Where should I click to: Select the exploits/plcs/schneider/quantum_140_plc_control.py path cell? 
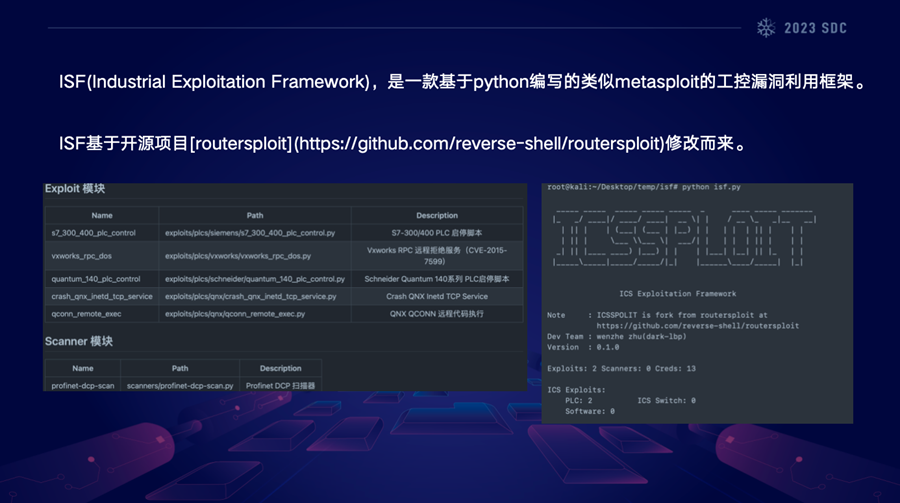(255, 279)
